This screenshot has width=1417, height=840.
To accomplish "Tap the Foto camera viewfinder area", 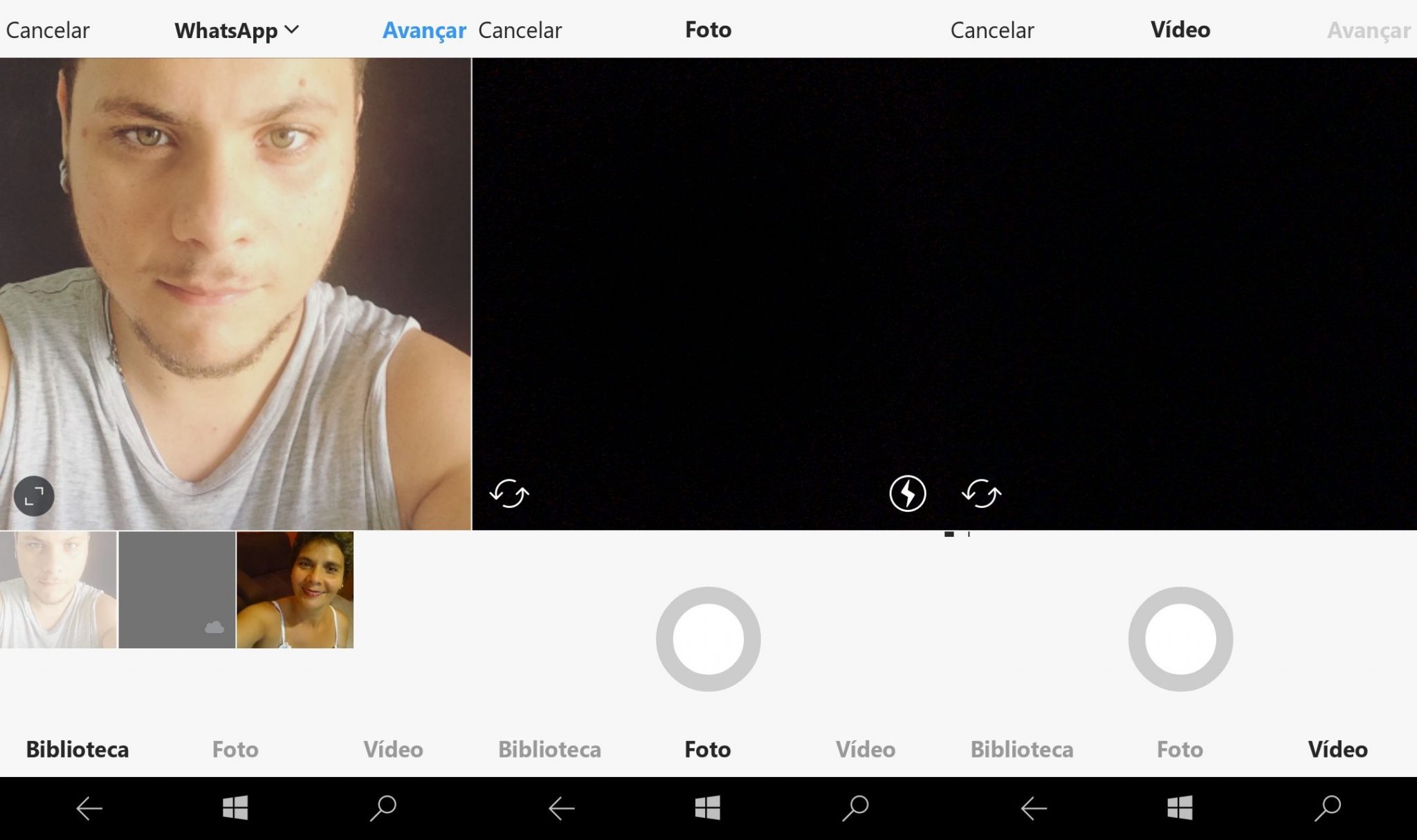I will click(708, 293).
